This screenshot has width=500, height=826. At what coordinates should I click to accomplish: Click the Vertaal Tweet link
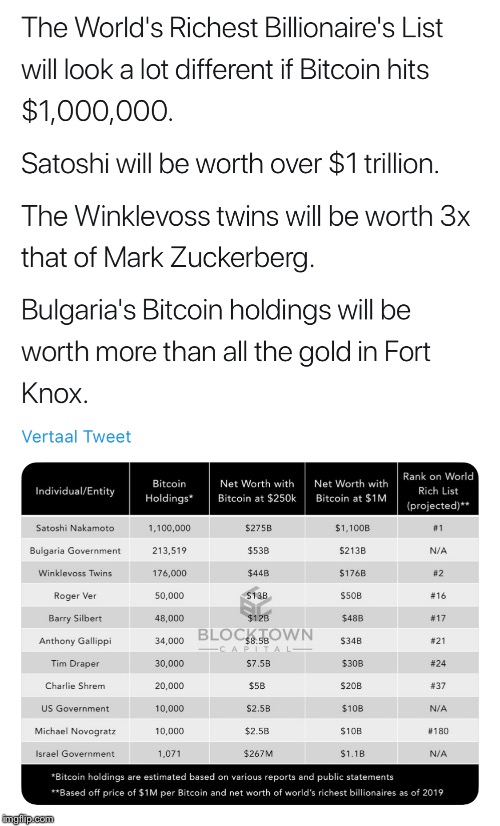76,436
